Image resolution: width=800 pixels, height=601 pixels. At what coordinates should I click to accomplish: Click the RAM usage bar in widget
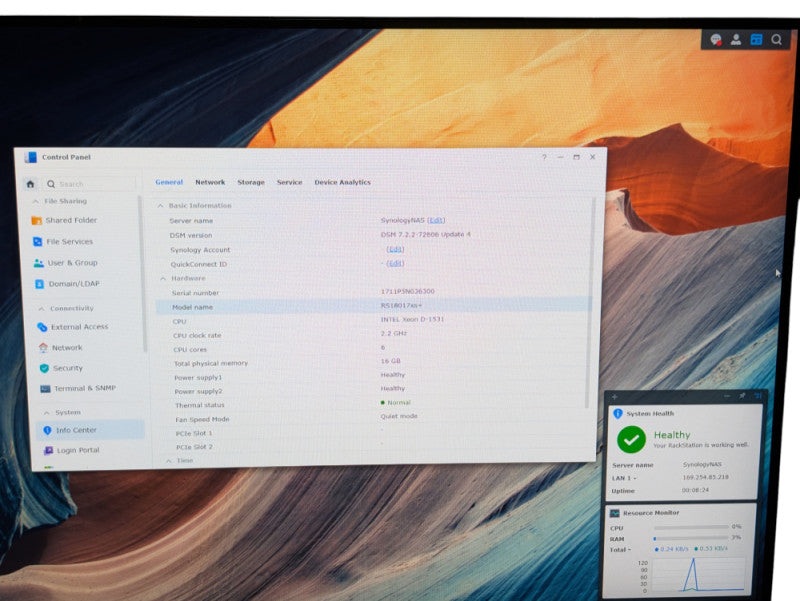691,538
